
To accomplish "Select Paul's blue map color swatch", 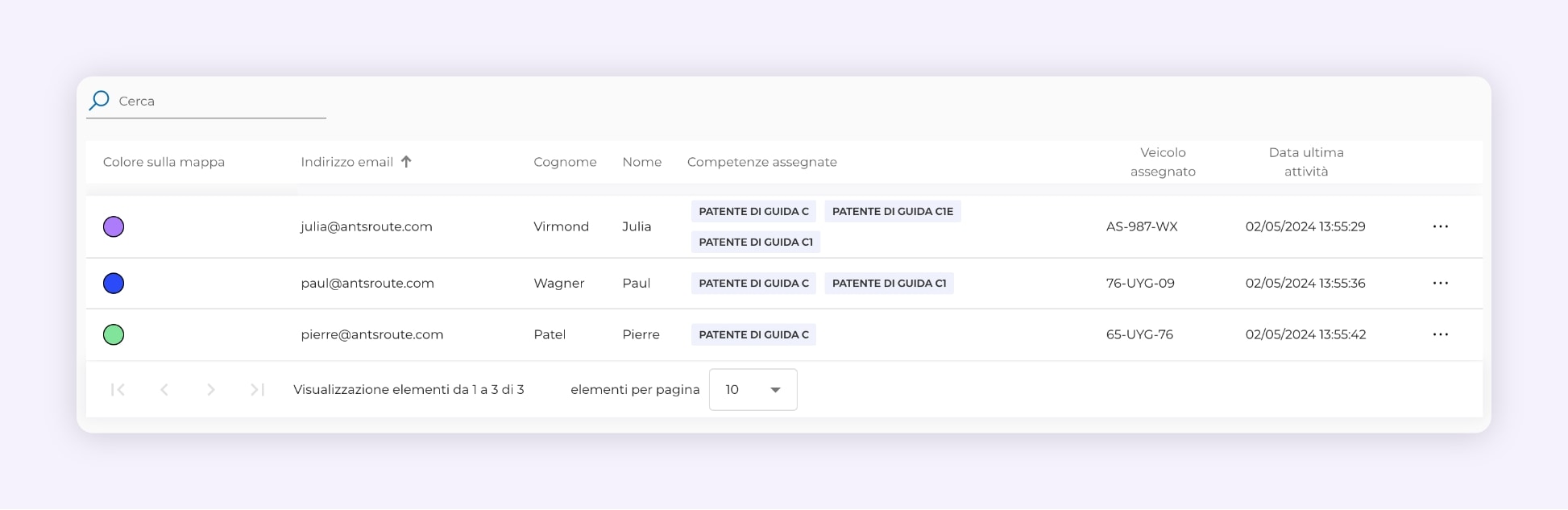I will coord(114,284).
